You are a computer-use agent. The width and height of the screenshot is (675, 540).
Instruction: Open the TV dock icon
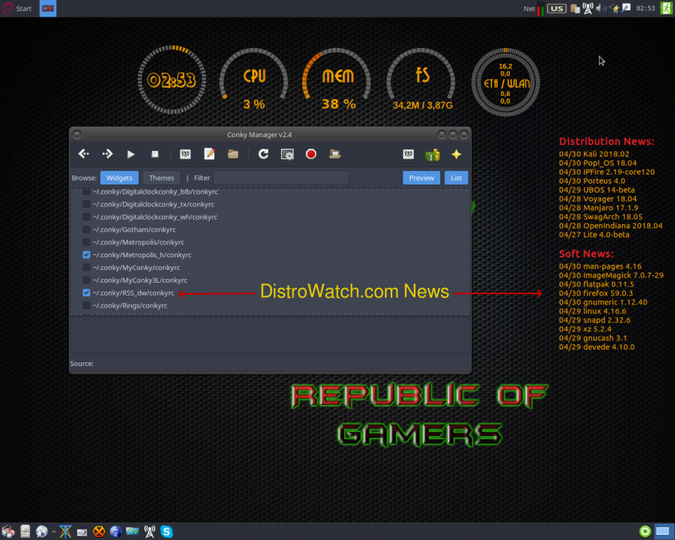(132, 531)
